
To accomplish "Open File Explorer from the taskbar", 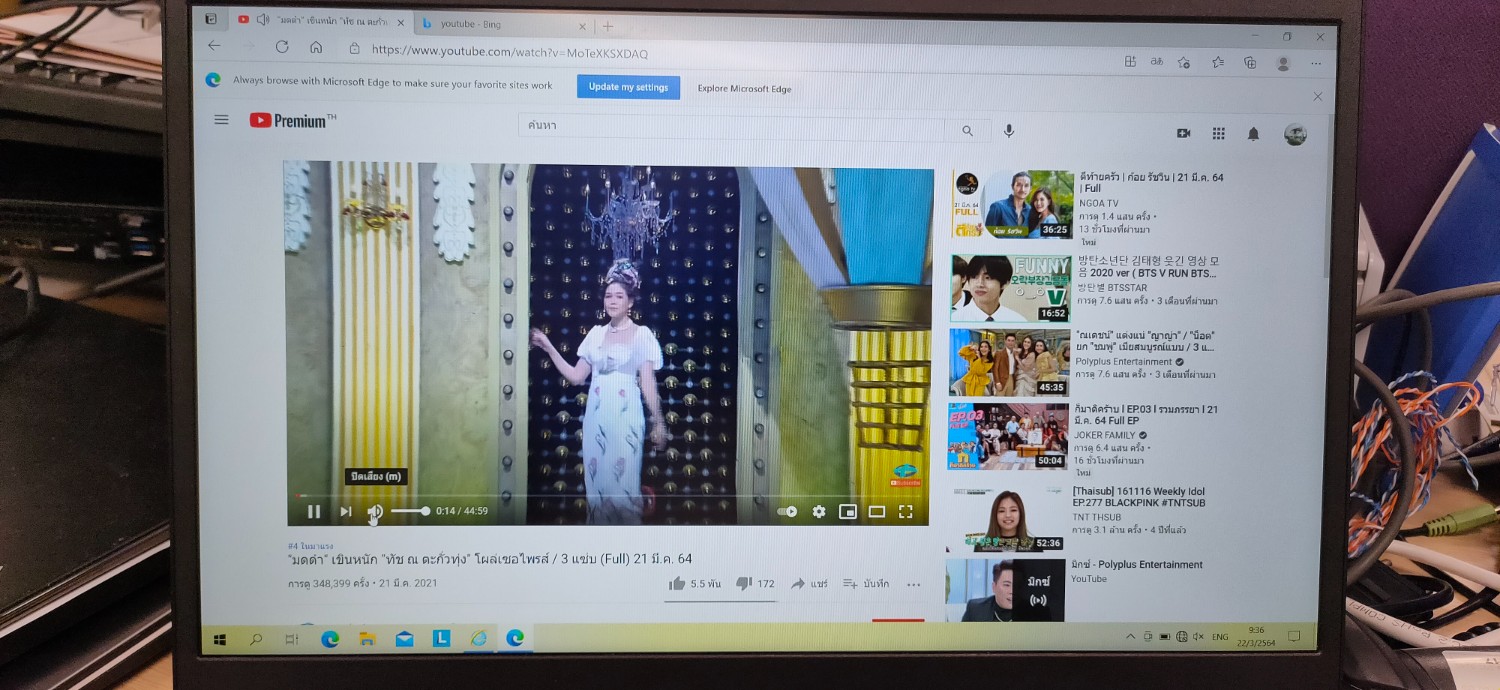I will (367, 639).
